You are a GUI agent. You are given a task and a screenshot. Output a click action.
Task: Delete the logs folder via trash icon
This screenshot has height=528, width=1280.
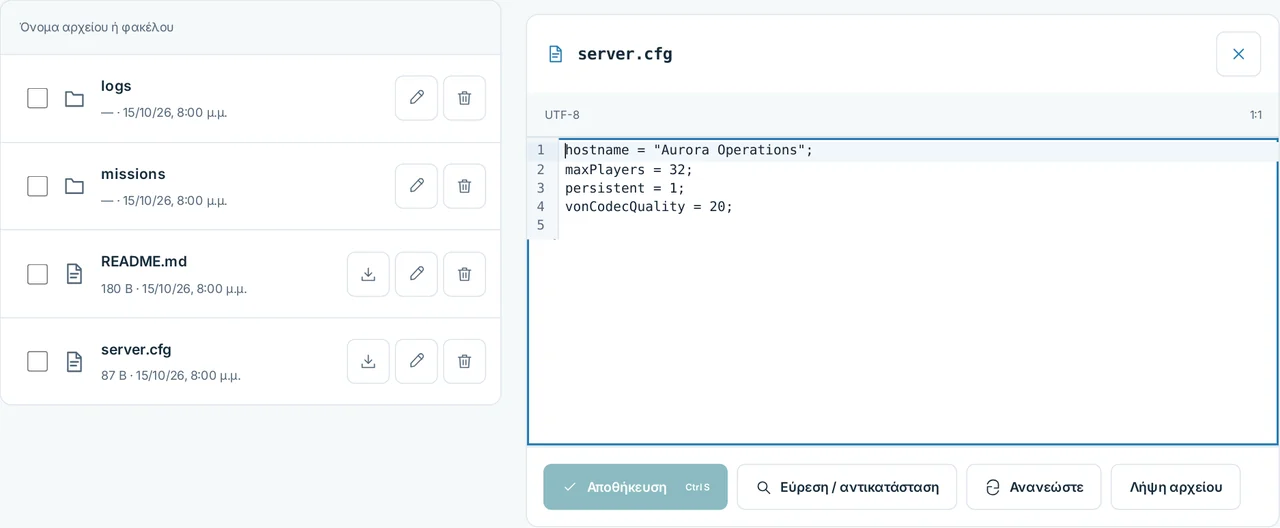click(464, 98)
